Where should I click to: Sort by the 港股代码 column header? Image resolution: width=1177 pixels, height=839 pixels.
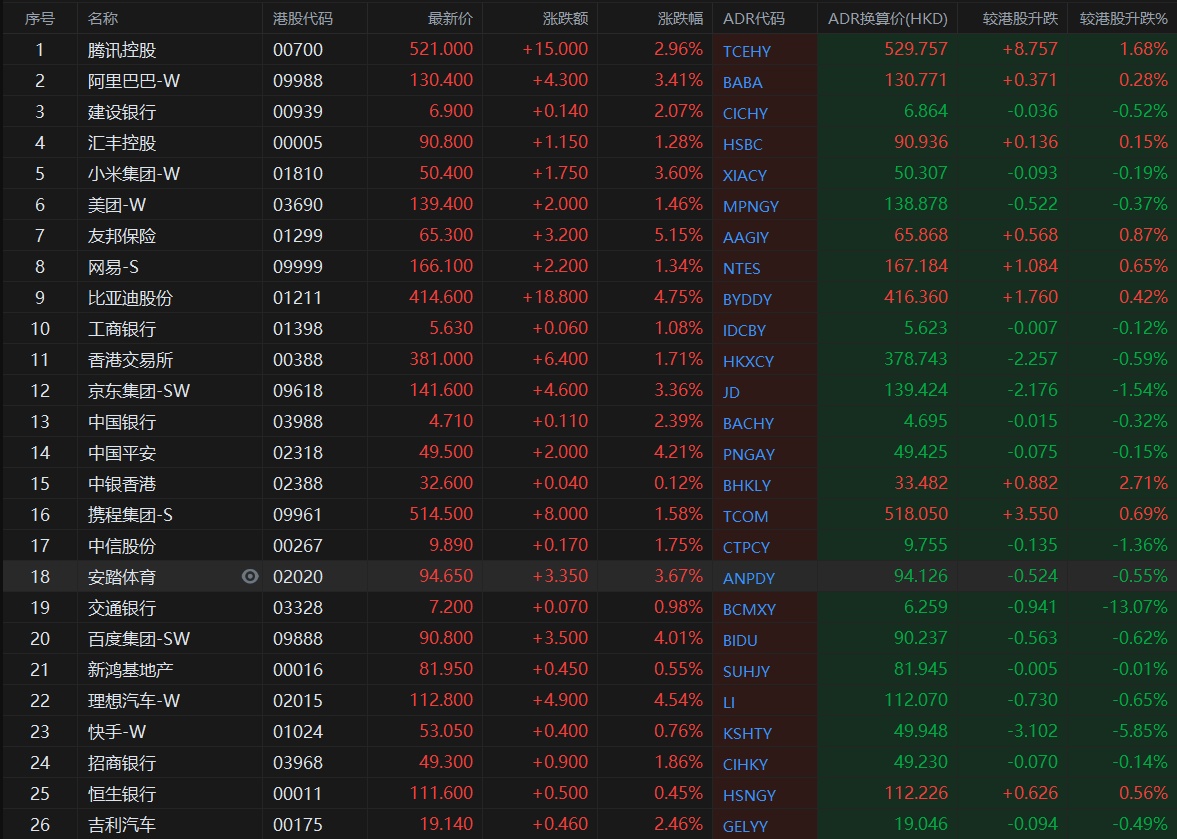pos(303,19)
